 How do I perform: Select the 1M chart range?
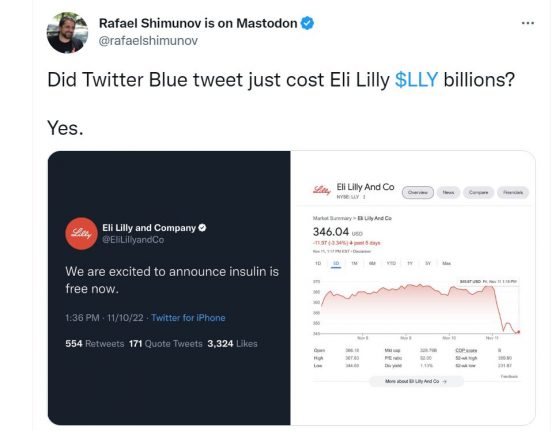354,263
